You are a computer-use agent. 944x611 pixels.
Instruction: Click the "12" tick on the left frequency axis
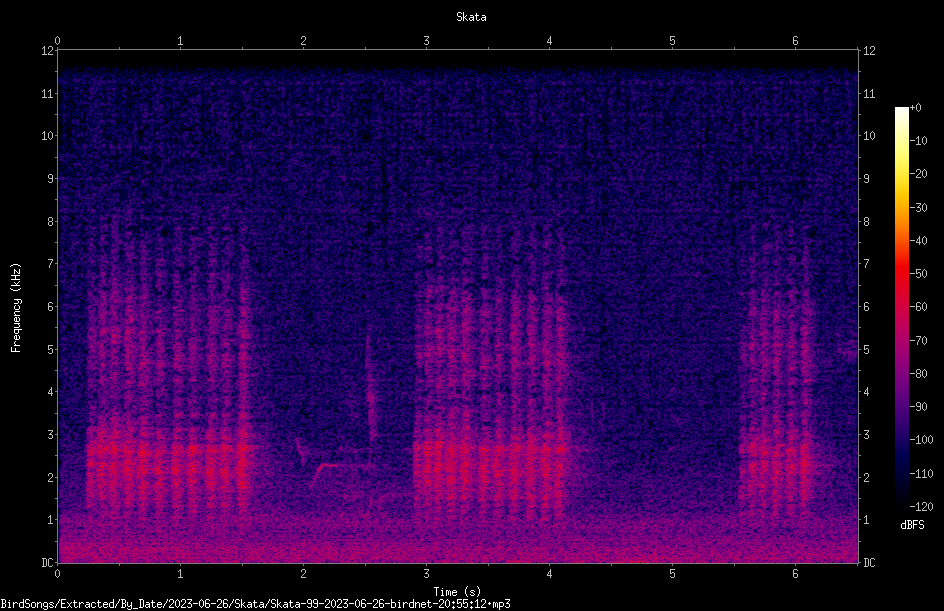point(48,51)
